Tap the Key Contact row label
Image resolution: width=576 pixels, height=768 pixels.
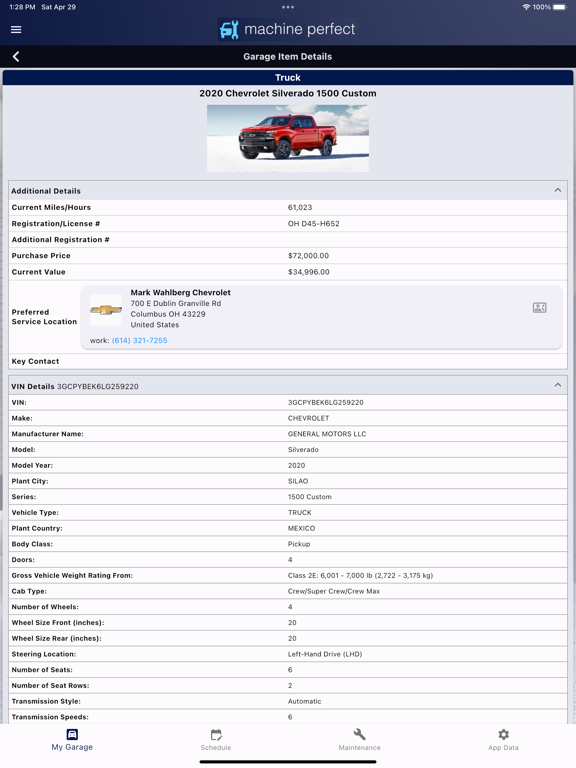(35, 361)
